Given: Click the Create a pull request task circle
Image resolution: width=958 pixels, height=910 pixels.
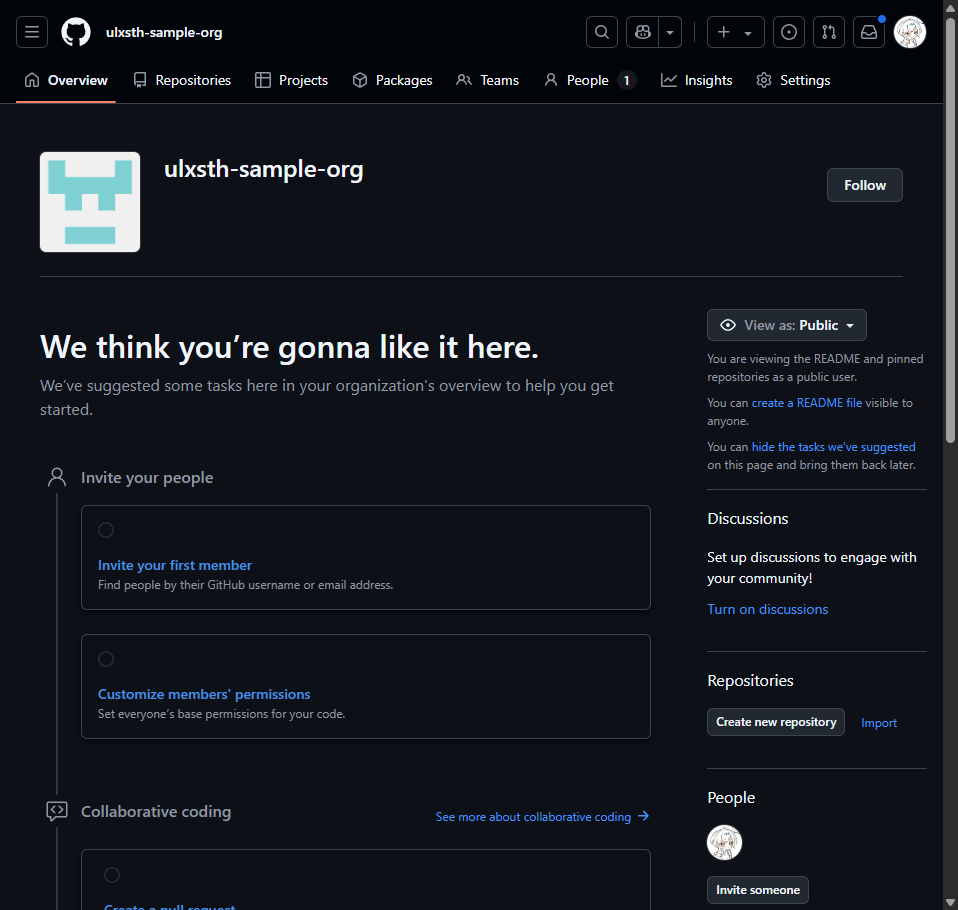Looking at the screenshot, I should pos(112,875).
